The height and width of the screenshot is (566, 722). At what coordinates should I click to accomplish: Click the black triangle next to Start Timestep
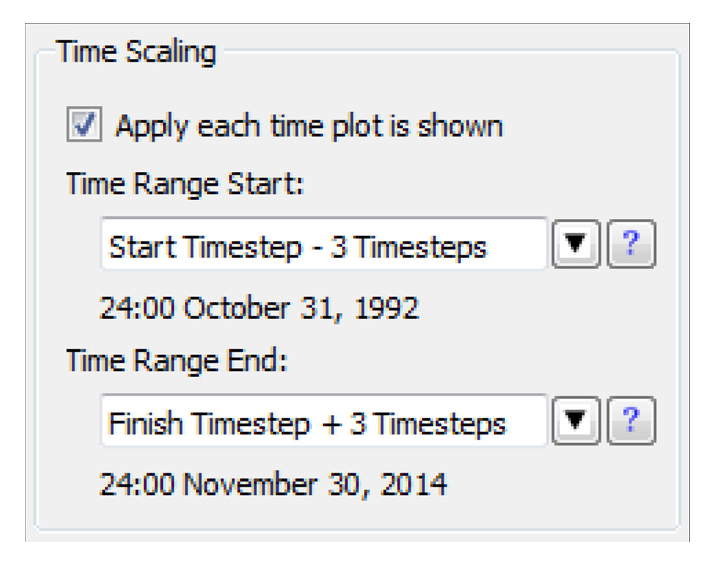pyautogui.click(x=575, y=246)
